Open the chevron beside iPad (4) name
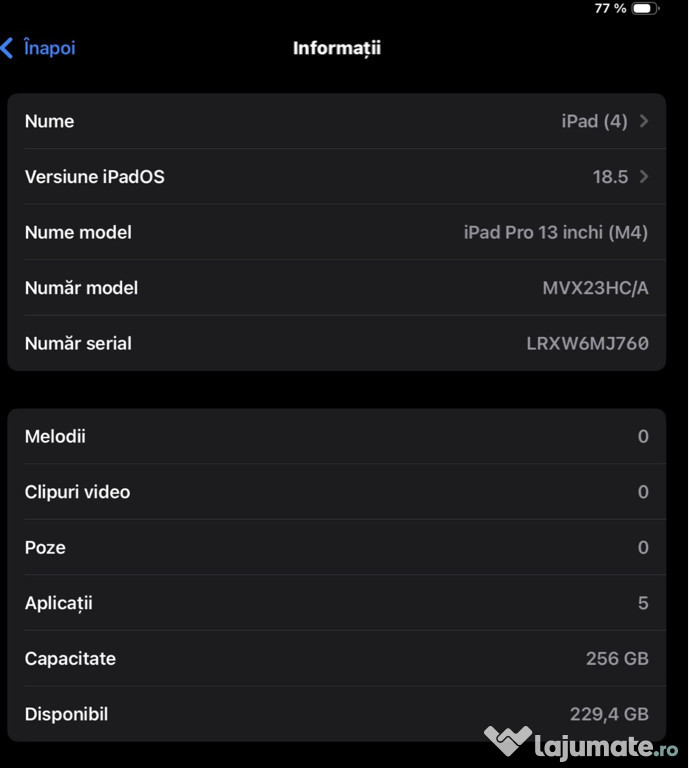 tap(644, 121)
